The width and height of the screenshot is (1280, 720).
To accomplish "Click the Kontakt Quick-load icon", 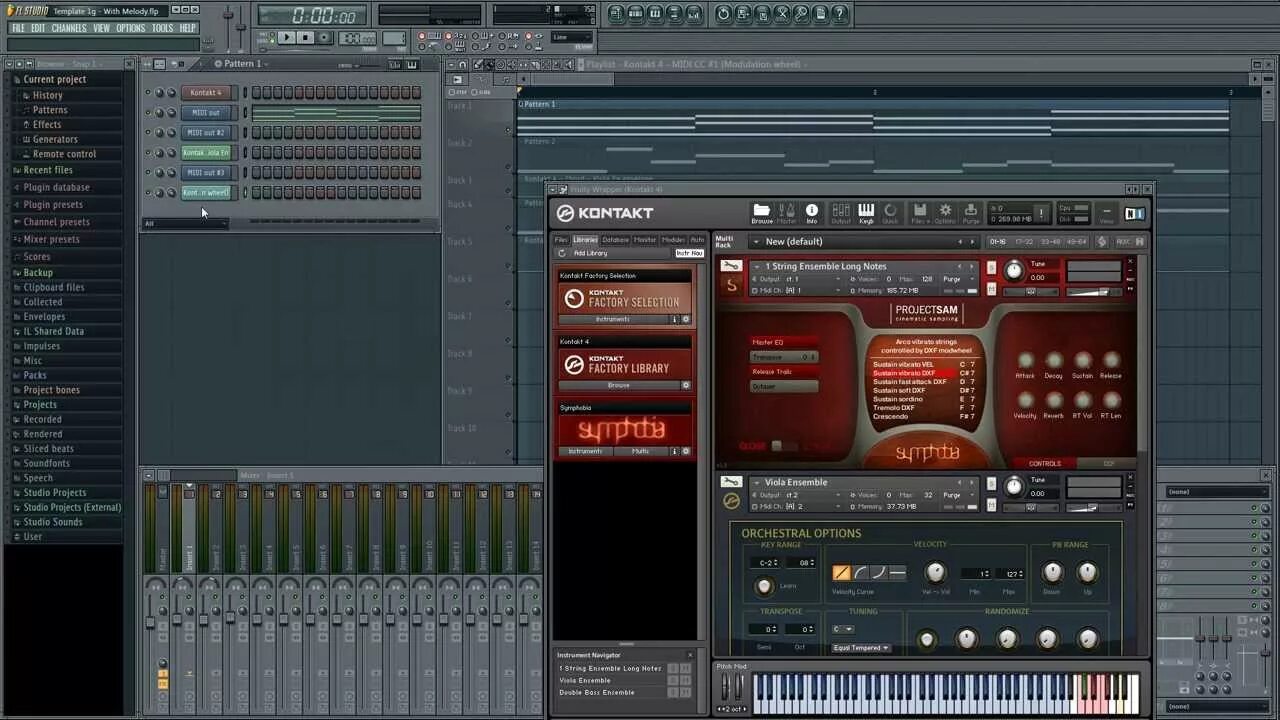I will 890,211.
